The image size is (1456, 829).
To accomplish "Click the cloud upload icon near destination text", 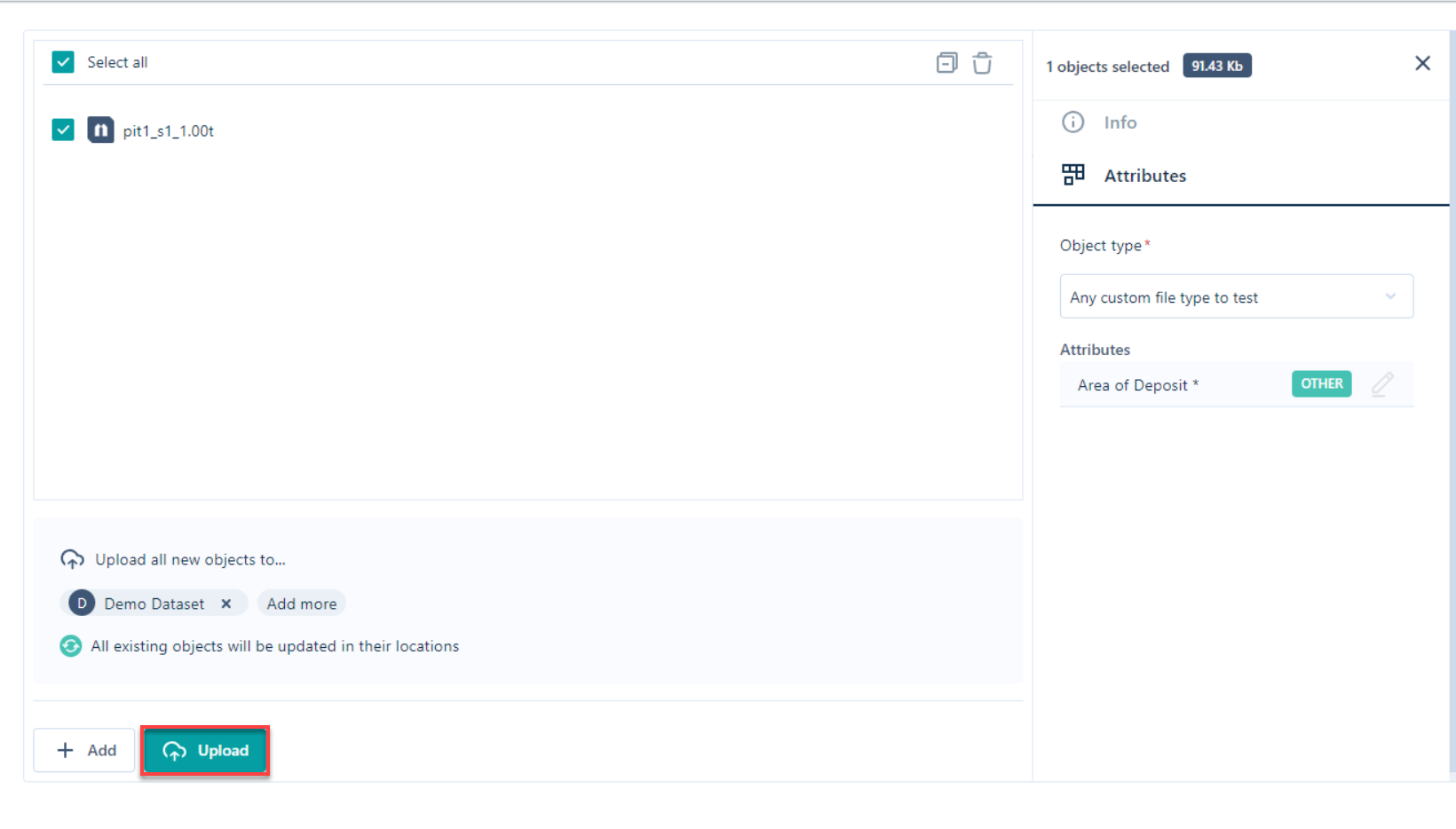I will (72, 559).
